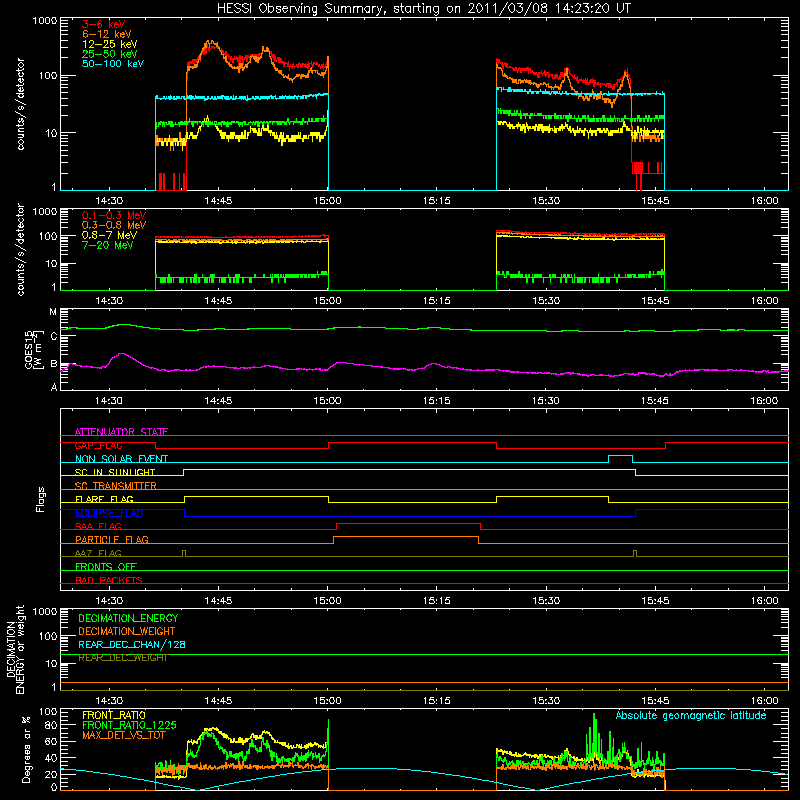Viewport: 800px width, 800px height.
Task: Click the 15:00 tick under the MeV plot
Action: pyautogui.click(x=327, y=301)
